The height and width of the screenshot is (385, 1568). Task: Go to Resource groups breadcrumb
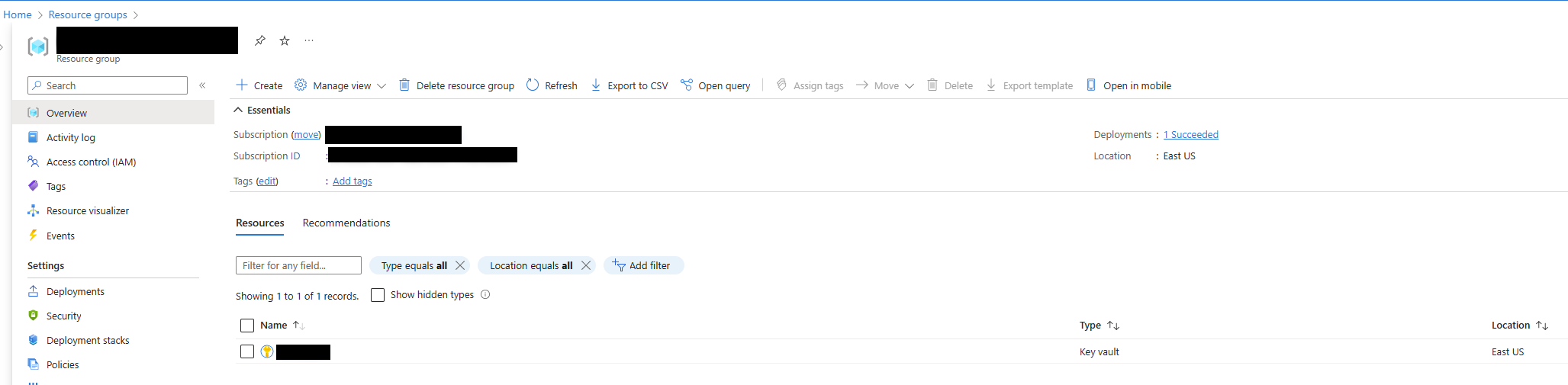[88, 14]
